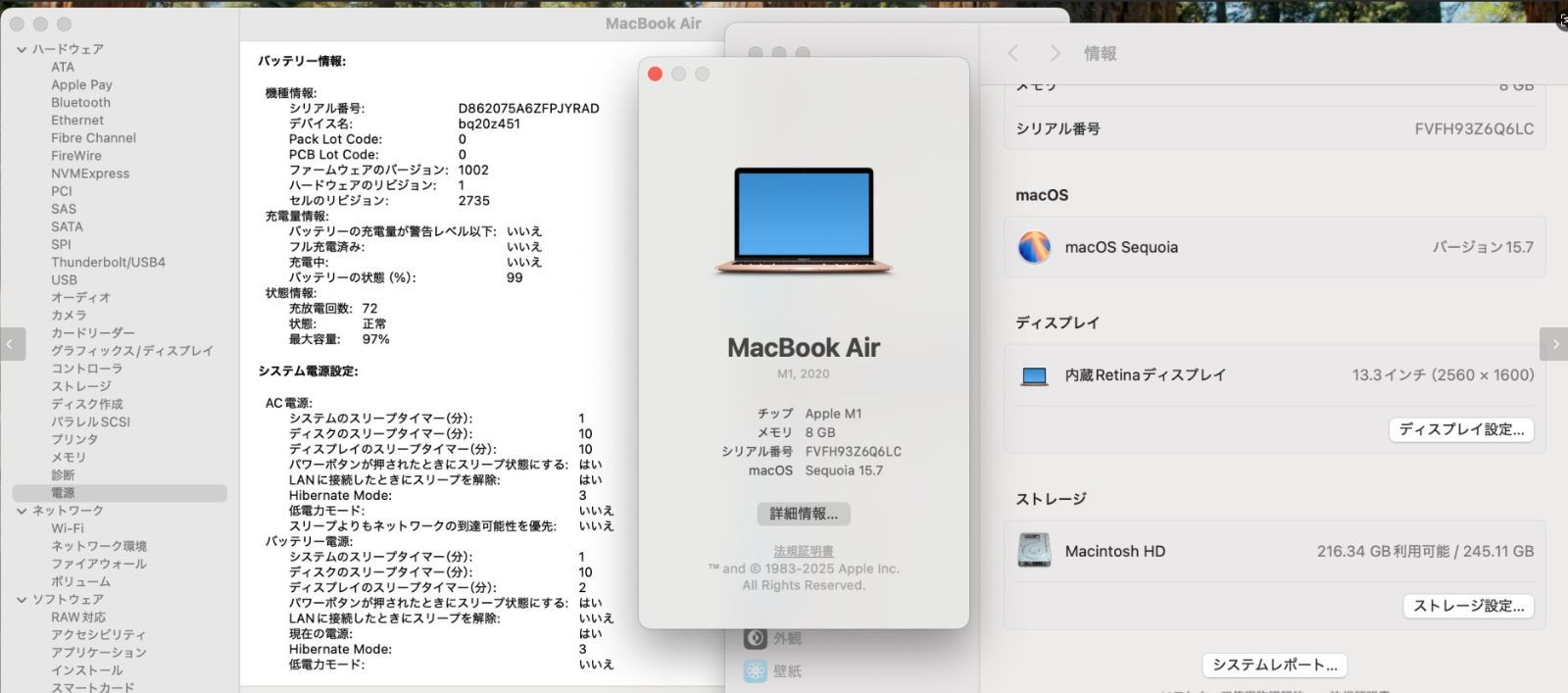Select ファイアウォール in sidebar

[x=99, y=564]
